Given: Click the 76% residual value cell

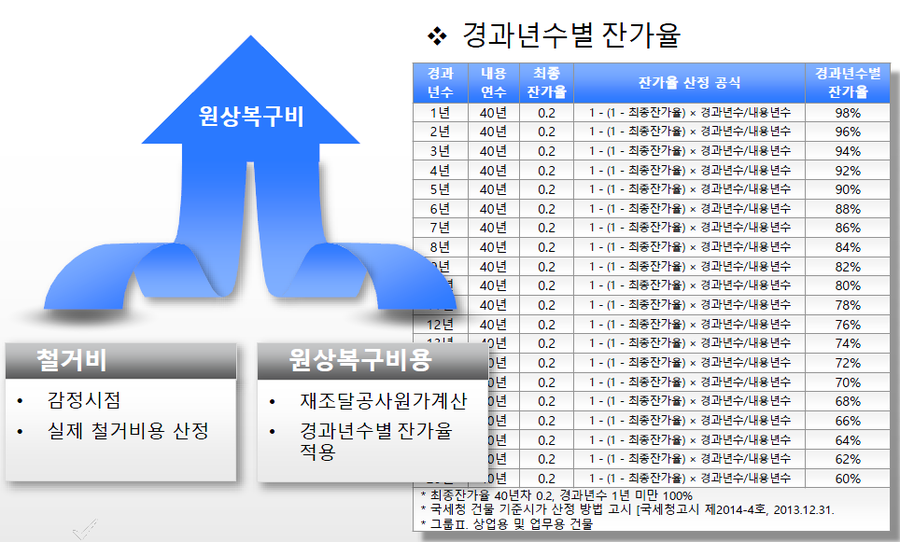Looking at the screenshot, I should 848,324.
